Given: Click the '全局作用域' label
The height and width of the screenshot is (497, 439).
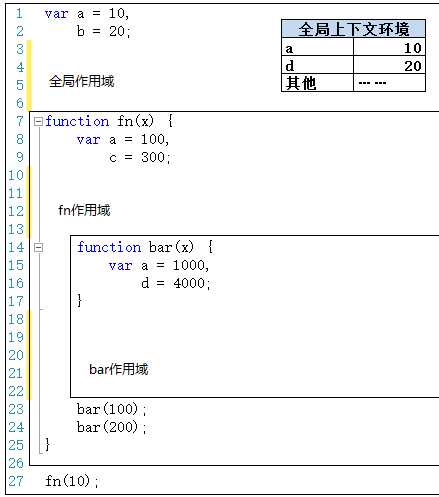Looking at the screenshot, I should 82,81.
